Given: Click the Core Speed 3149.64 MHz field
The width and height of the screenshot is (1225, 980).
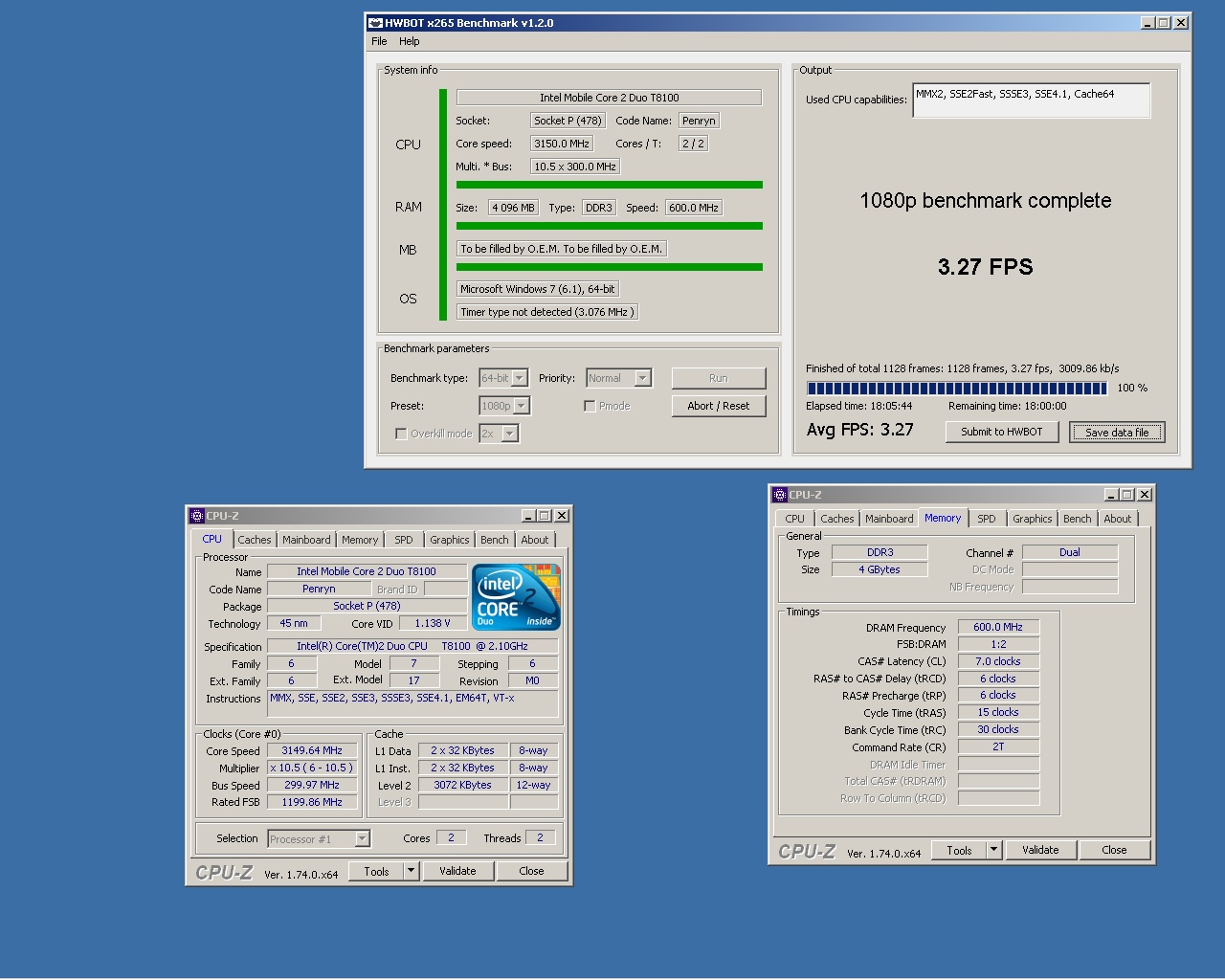Looking at the screenshot, I should [x=312, y=750].
